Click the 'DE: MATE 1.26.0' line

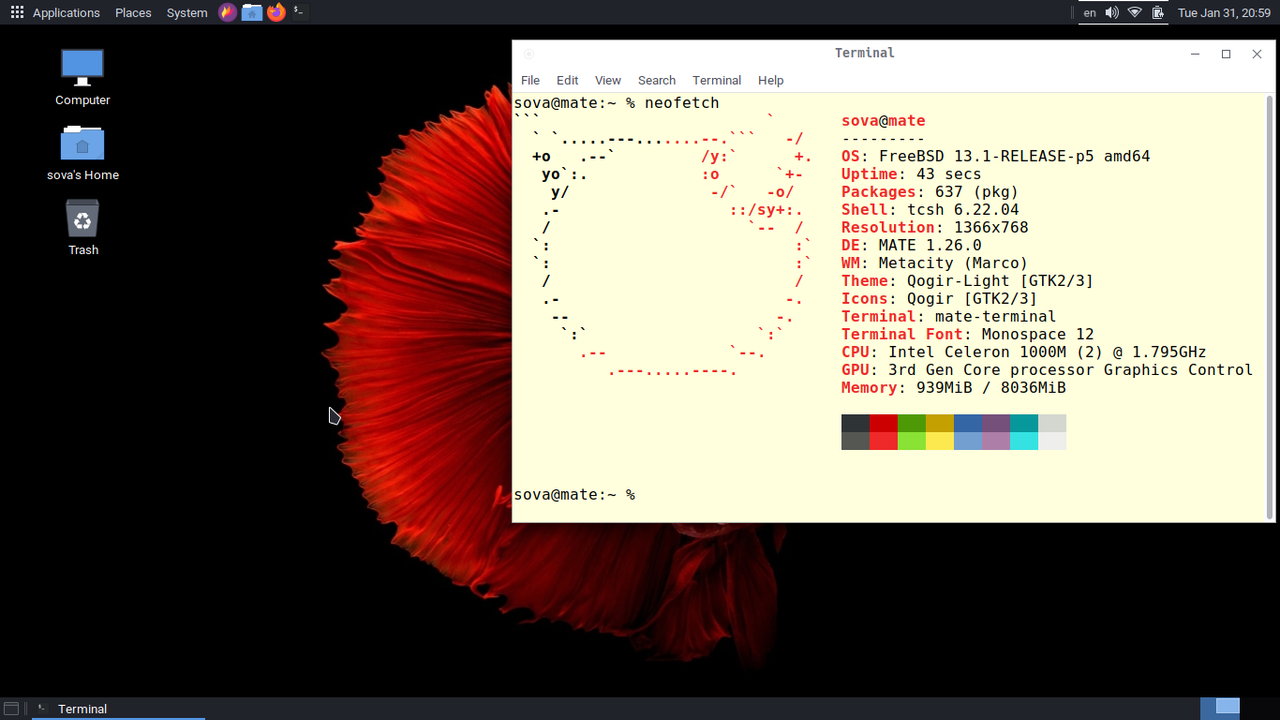(x=911, y=245)
